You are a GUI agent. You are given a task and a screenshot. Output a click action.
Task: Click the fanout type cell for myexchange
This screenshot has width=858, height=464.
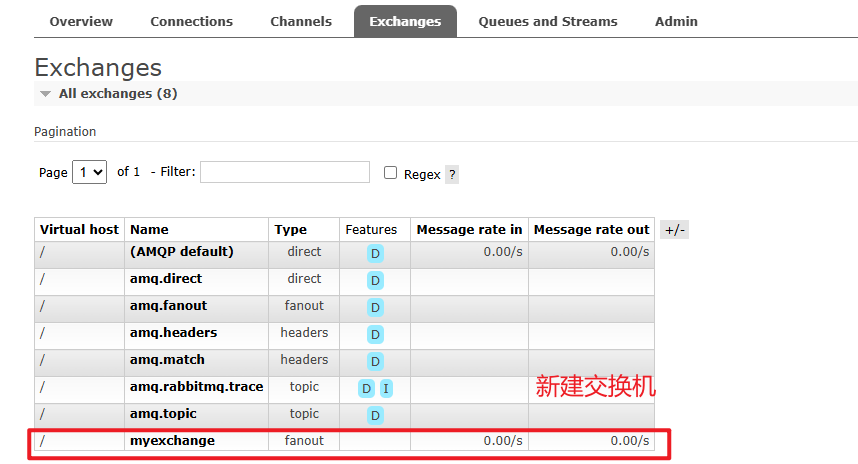[304, 440]
